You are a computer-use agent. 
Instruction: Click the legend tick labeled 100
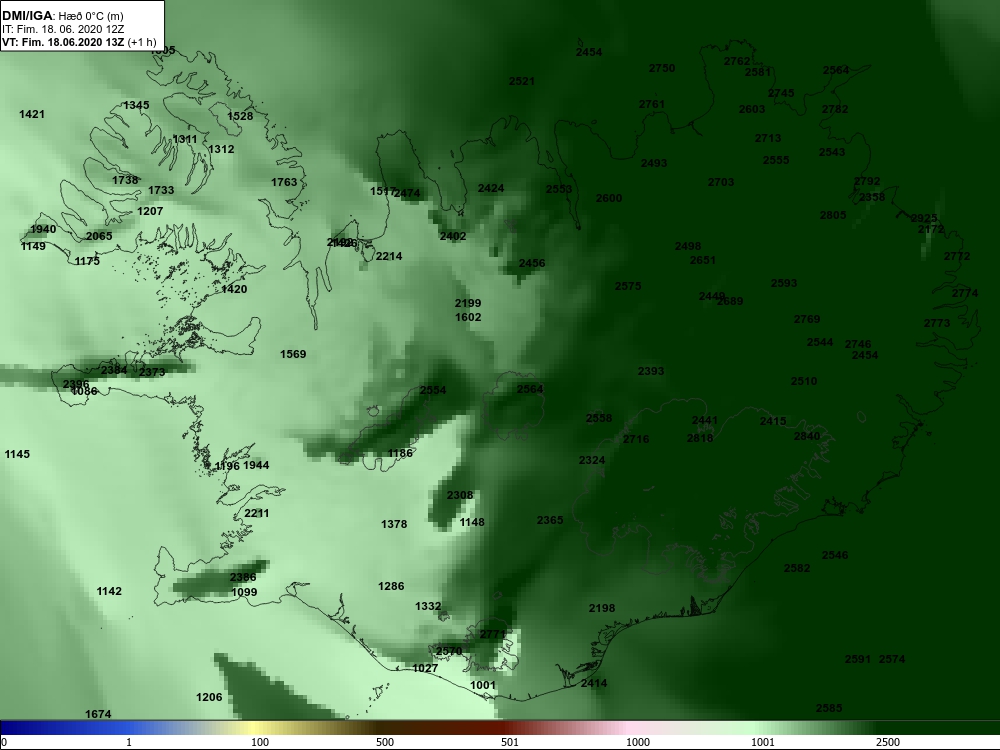[x=260, y=742]
